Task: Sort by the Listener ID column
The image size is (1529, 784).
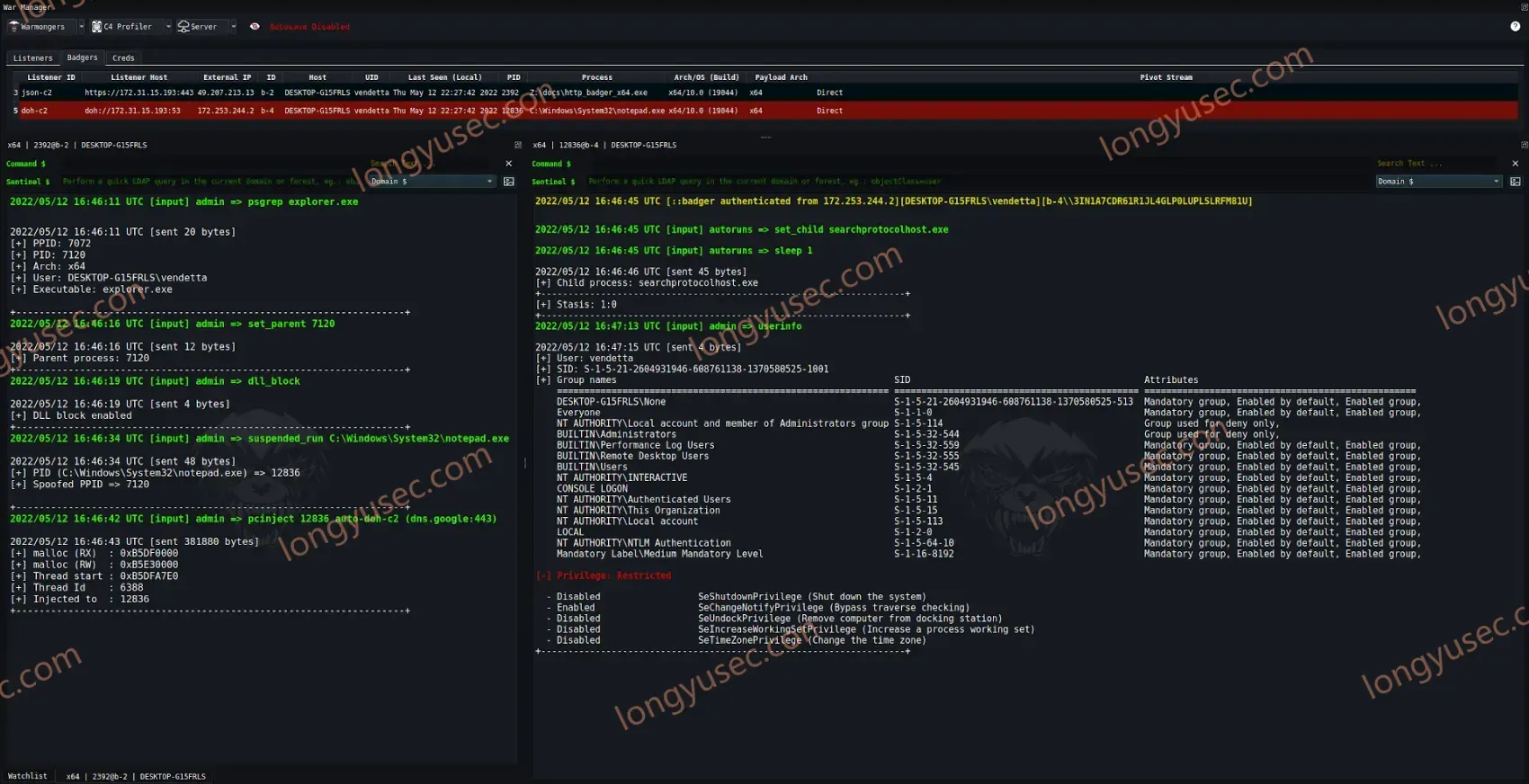Action: (51, 77)
